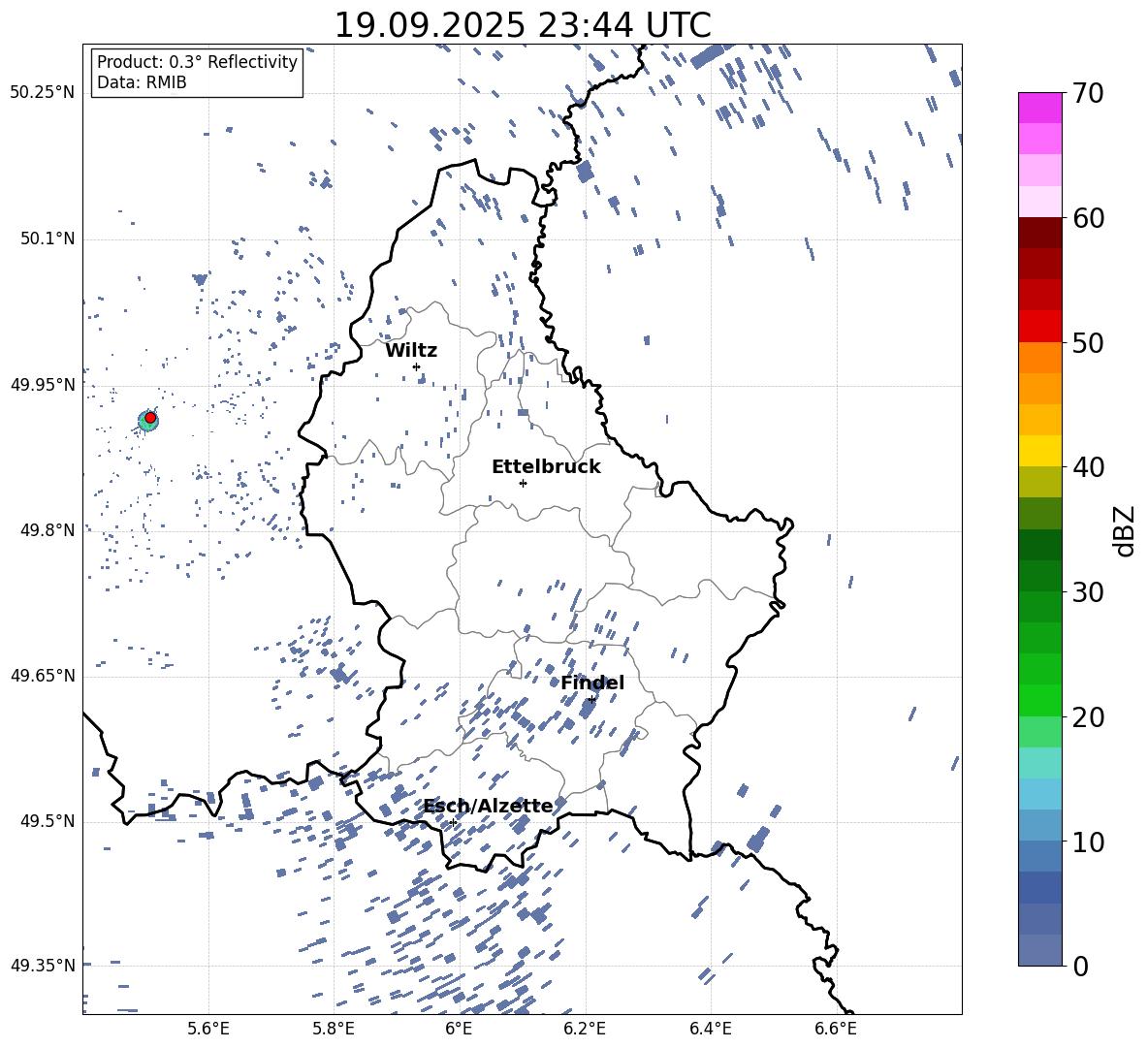Click the Wiltz city label
Image resolution: width=1148 pixels, height=1048 pixels.
[x=411, y=351]
